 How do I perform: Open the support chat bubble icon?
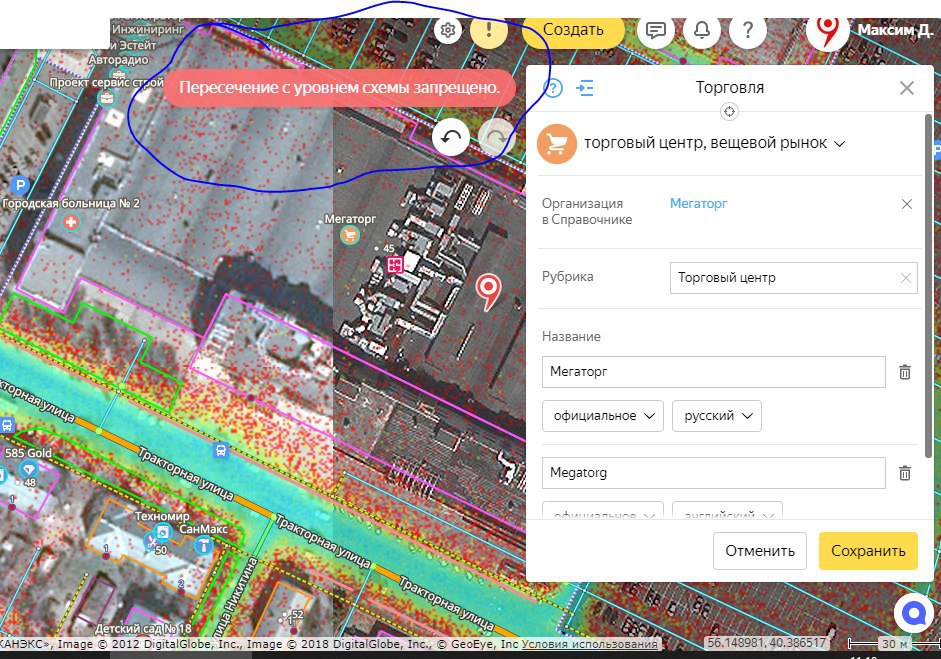(x=912, y=613)
